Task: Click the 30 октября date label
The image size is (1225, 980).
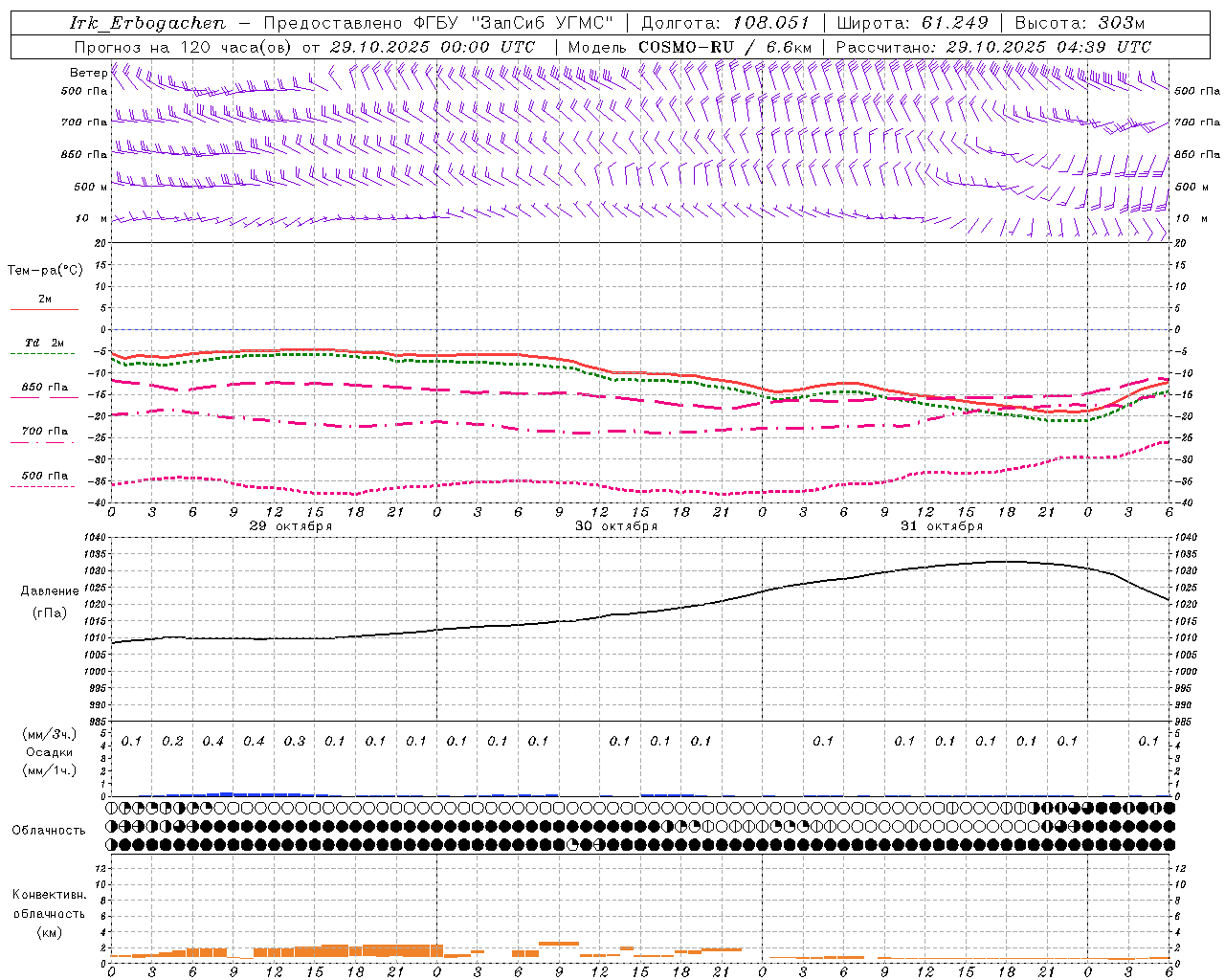Action: pos(616,526)
